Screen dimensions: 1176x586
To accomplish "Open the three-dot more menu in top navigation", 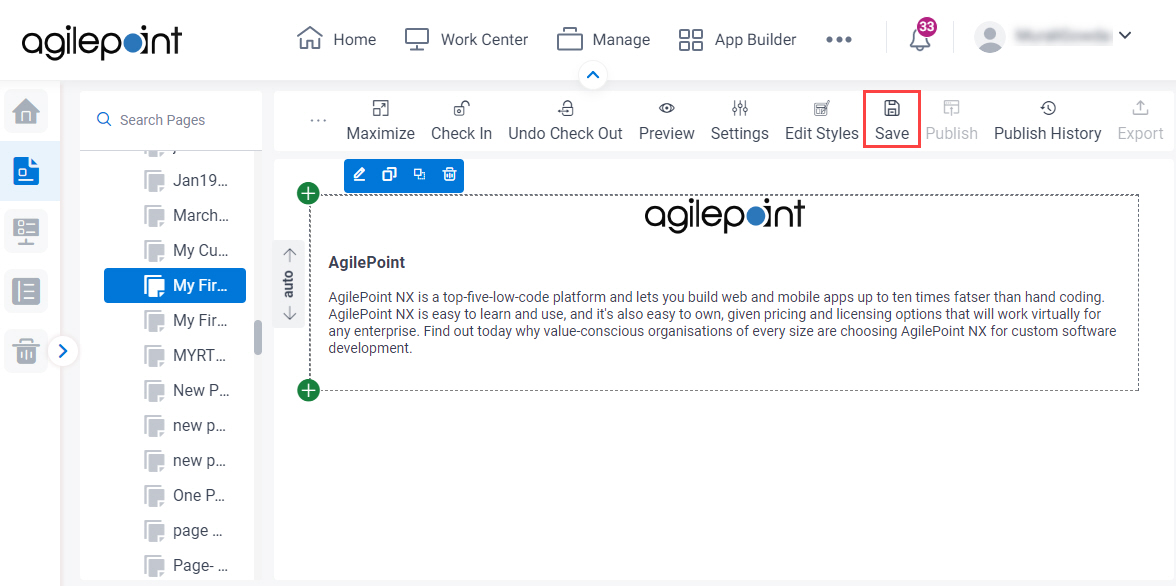I will coord(838,40).
